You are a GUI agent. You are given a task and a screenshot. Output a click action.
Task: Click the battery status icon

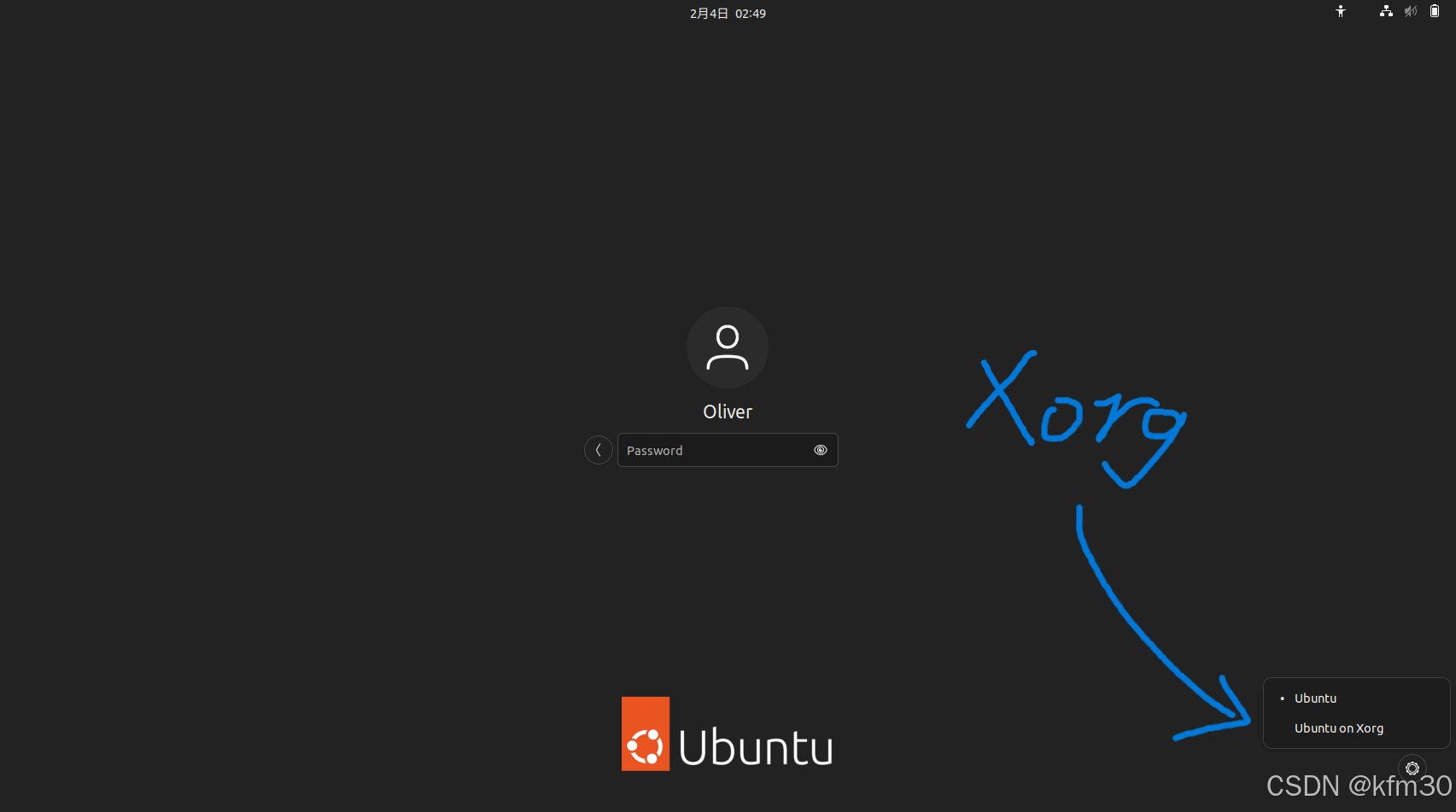[x=1435, y=12]
